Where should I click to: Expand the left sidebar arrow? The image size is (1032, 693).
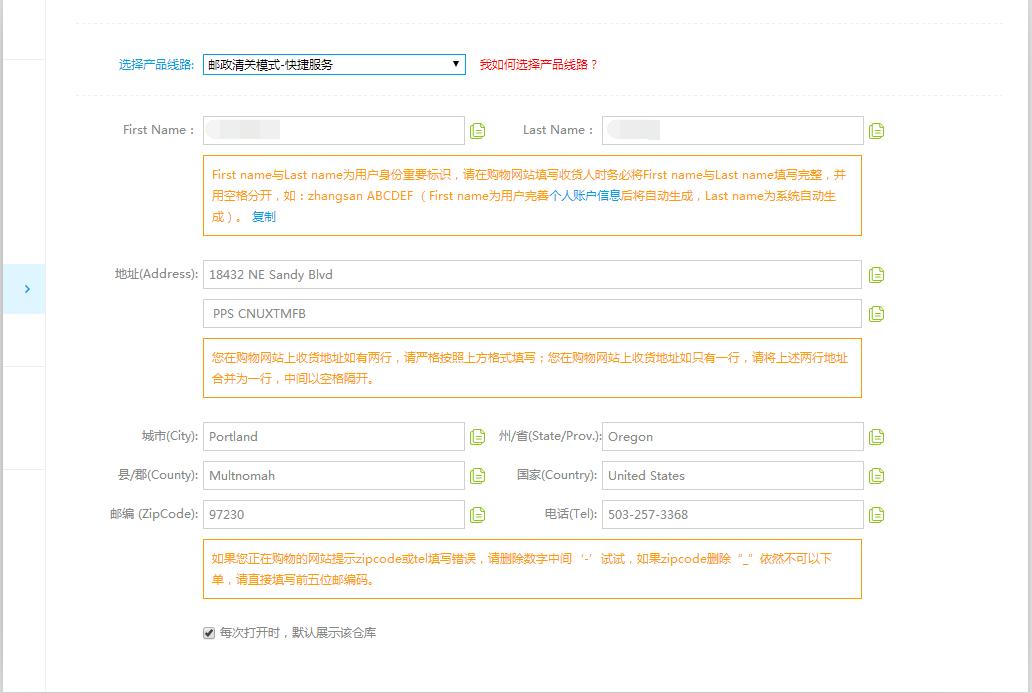point(27,289)
